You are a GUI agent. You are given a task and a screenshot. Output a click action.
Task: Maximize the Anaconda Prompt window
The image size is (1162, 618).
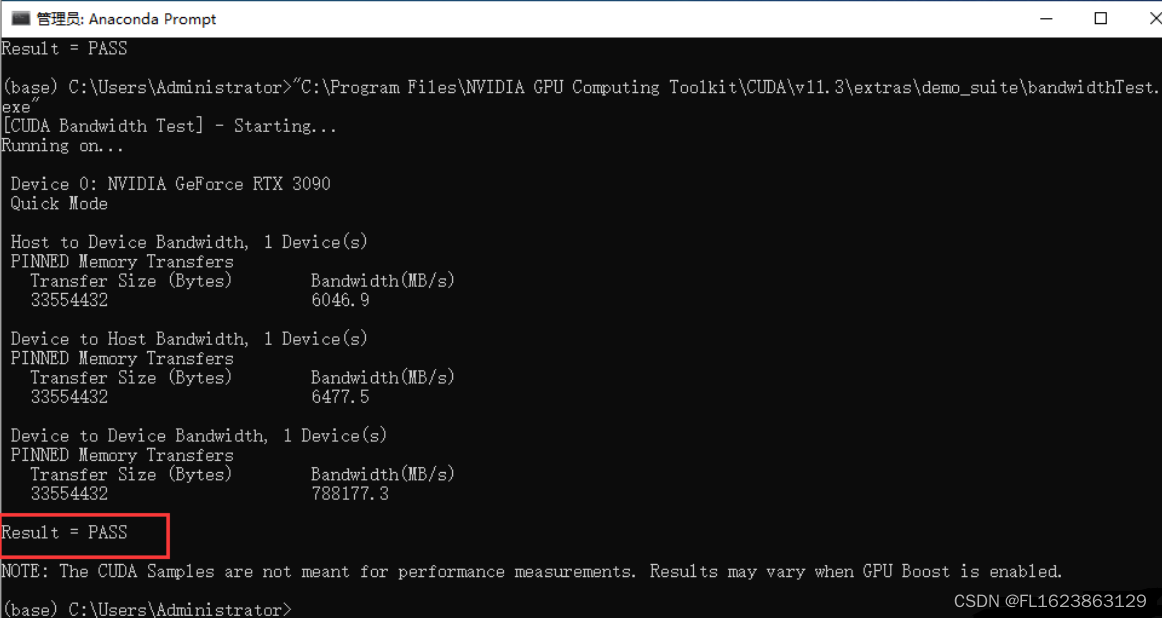tap(1101, 19)
